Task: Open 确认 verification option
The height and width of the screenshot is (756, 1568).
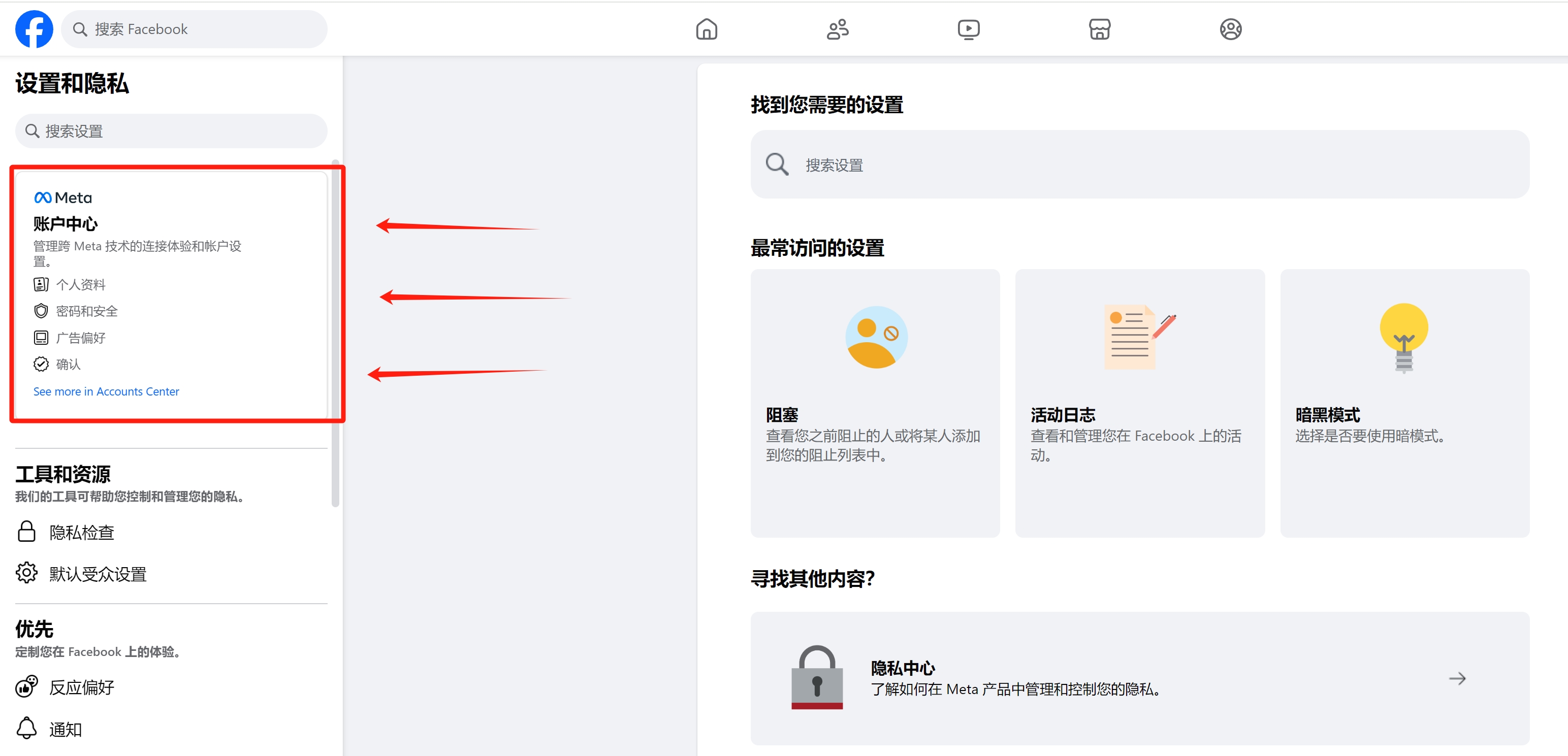Action: [68, 365]
